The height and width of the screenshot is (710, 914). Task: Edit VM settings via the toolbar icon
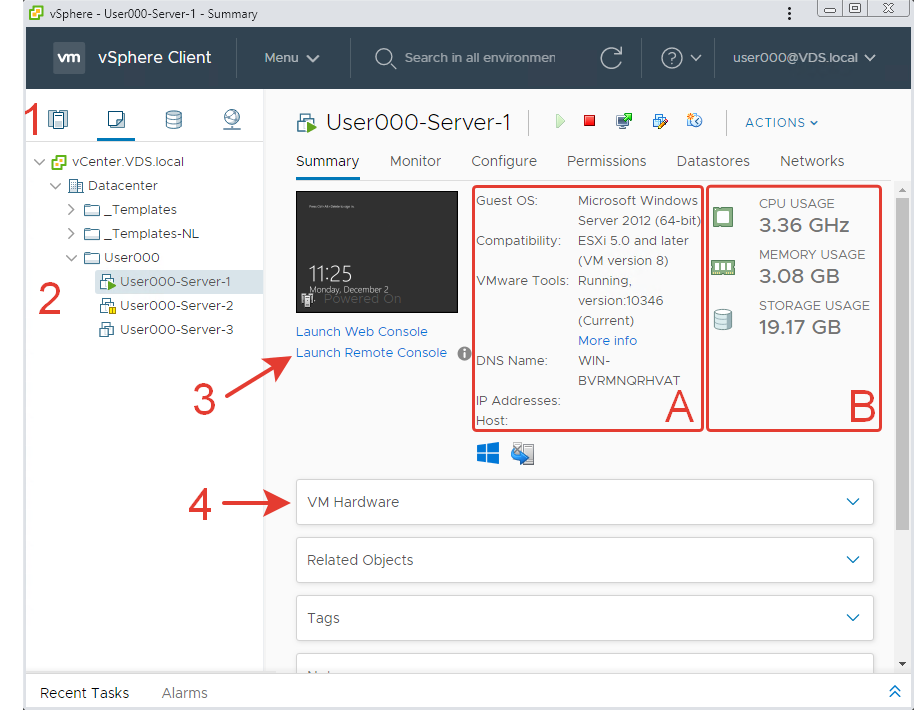[x=659, y=121]
